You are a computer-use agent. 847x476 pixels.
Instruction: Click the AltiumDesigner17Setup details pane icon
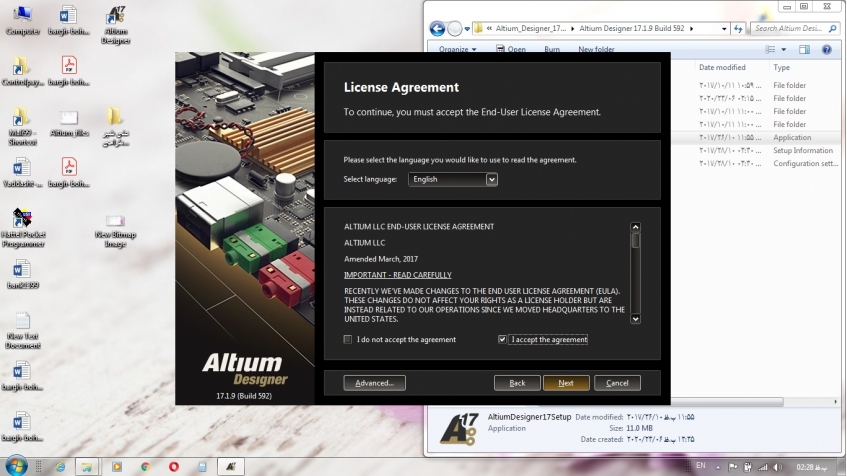pyautogui.click(x=459, y=429)
